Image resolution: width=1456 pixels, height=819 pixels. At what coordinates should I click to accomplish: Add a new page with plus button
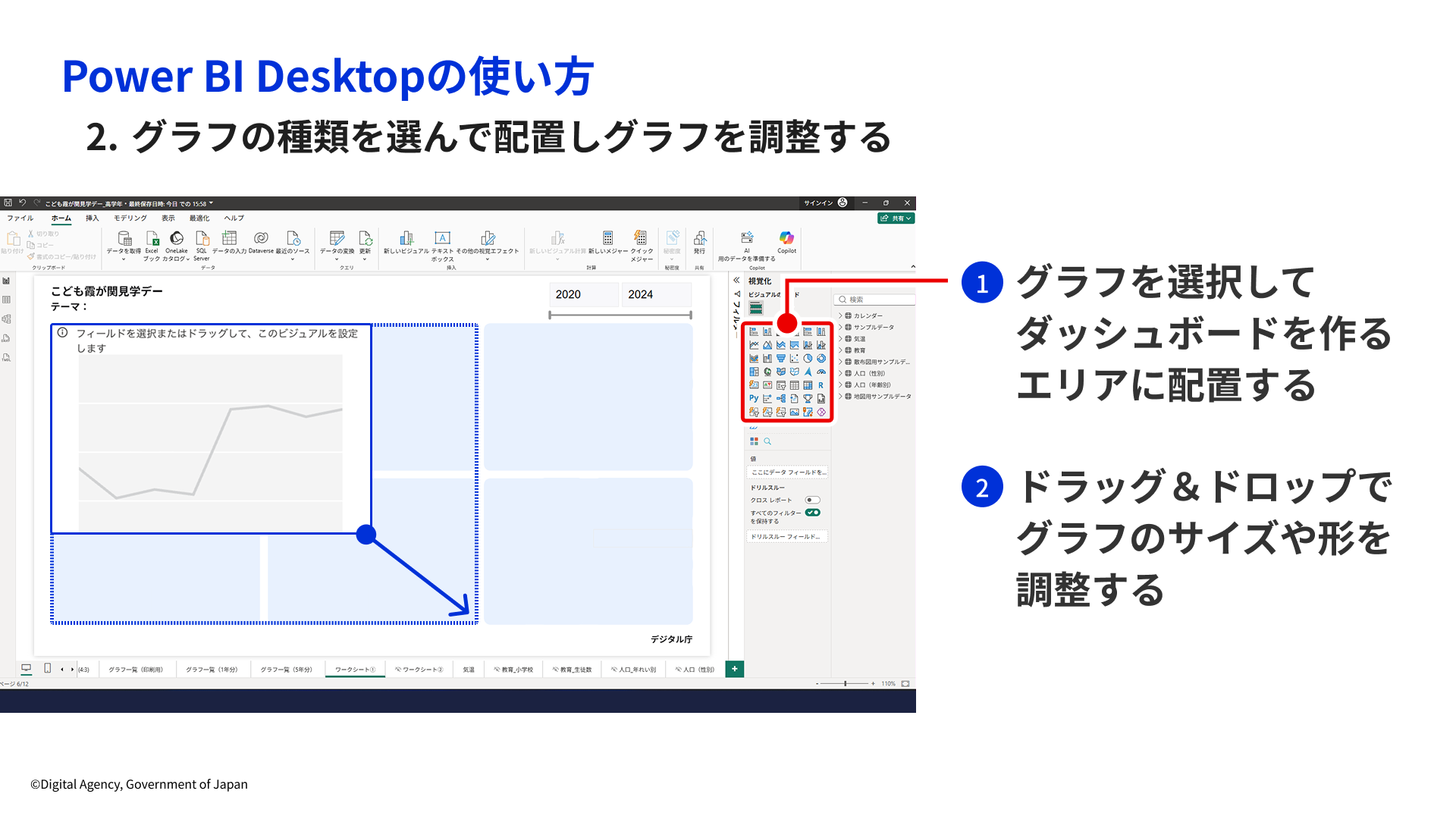click(x=735, y=669)
